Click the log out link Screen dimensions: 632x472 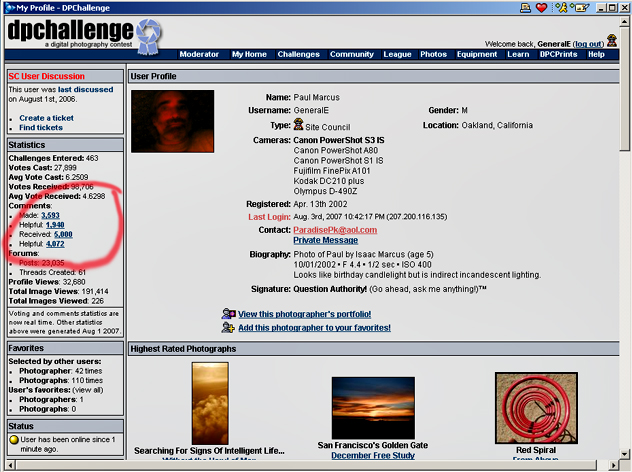coord(588,44)
